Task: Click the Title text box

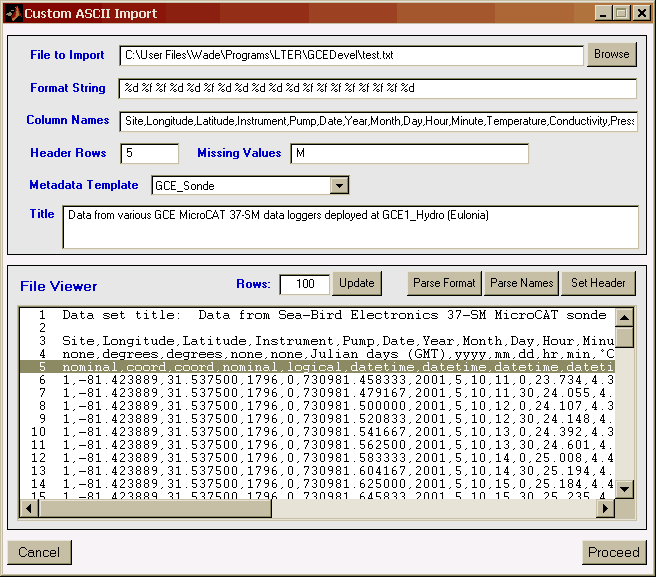Action: (350, 226)
